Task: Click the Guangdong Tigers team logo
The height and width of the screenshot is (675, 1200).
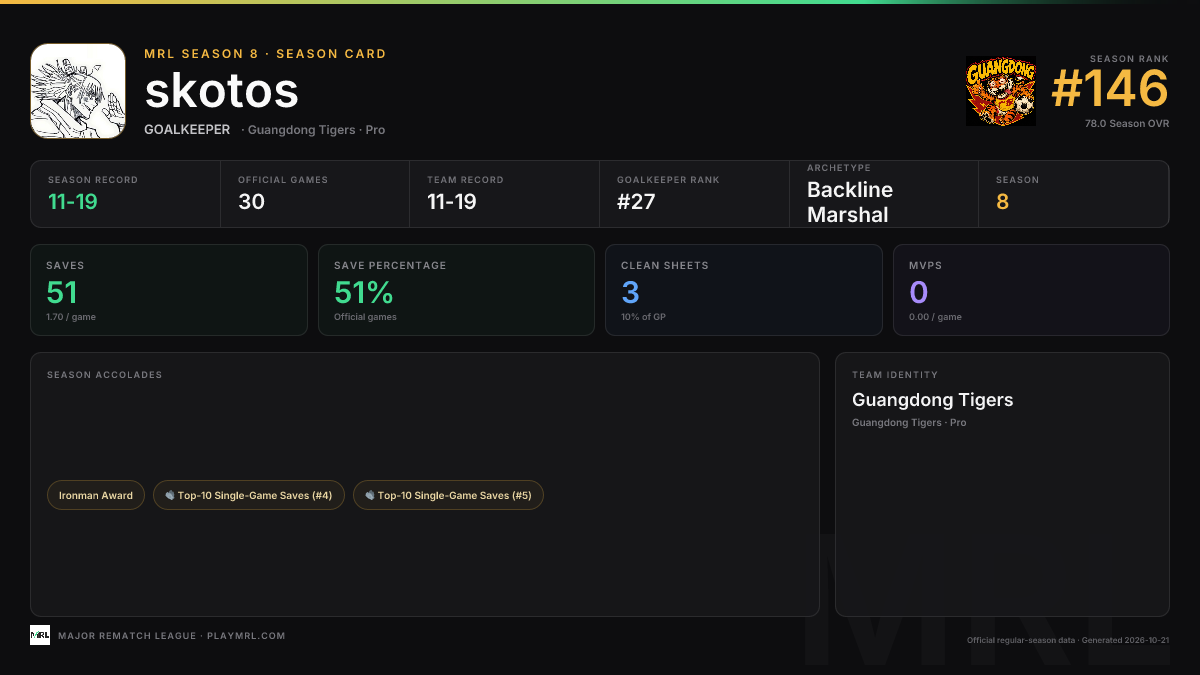Action: pyautogui.click(x=1001, y=92)
